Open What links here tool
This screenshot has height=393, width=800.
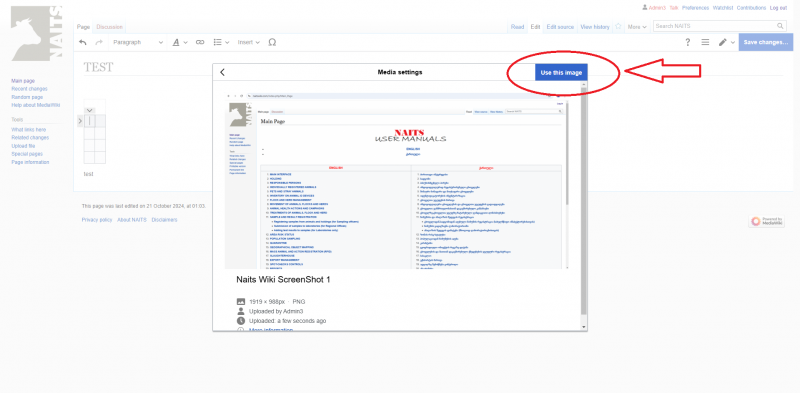(29, 130)
